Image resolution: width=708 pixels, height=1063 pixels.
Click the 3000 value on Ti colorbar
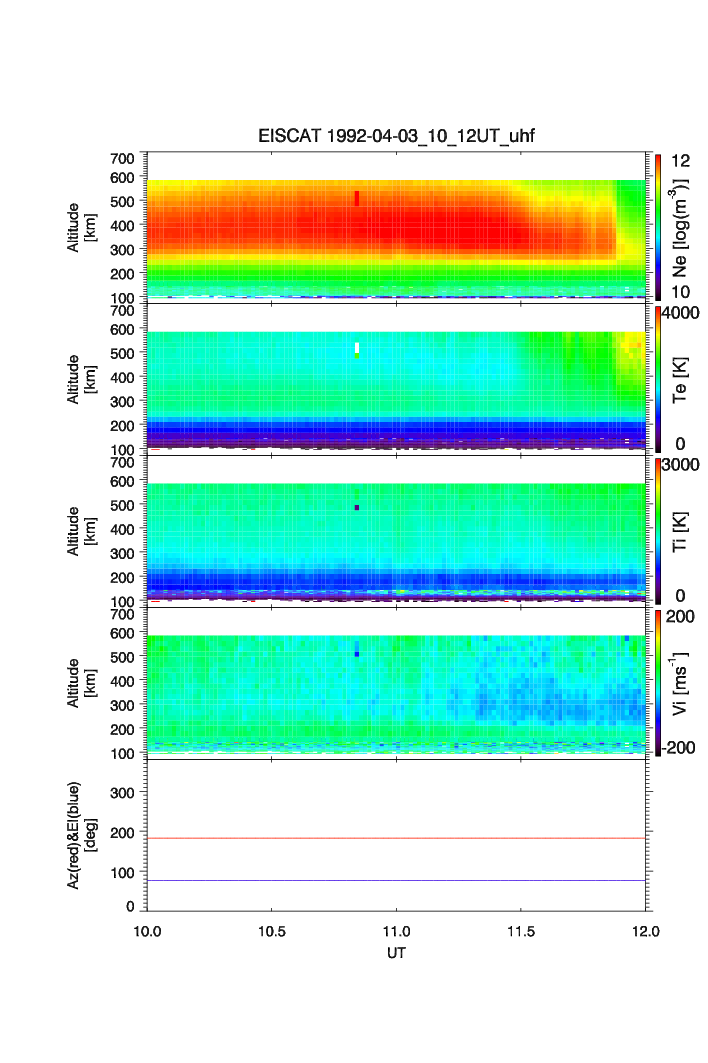tap(681, 465)
